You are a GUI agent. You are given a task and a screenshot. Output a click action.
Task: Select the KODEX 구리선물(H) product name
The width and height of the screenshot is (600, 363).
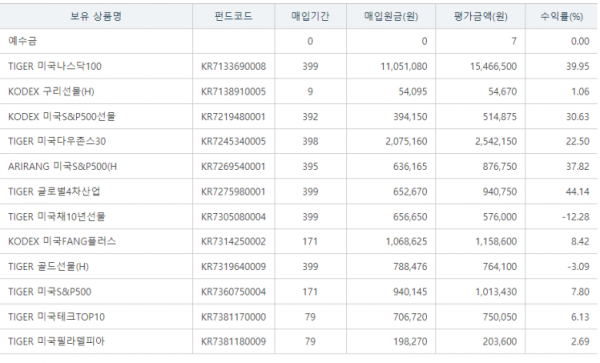[51, 91]
